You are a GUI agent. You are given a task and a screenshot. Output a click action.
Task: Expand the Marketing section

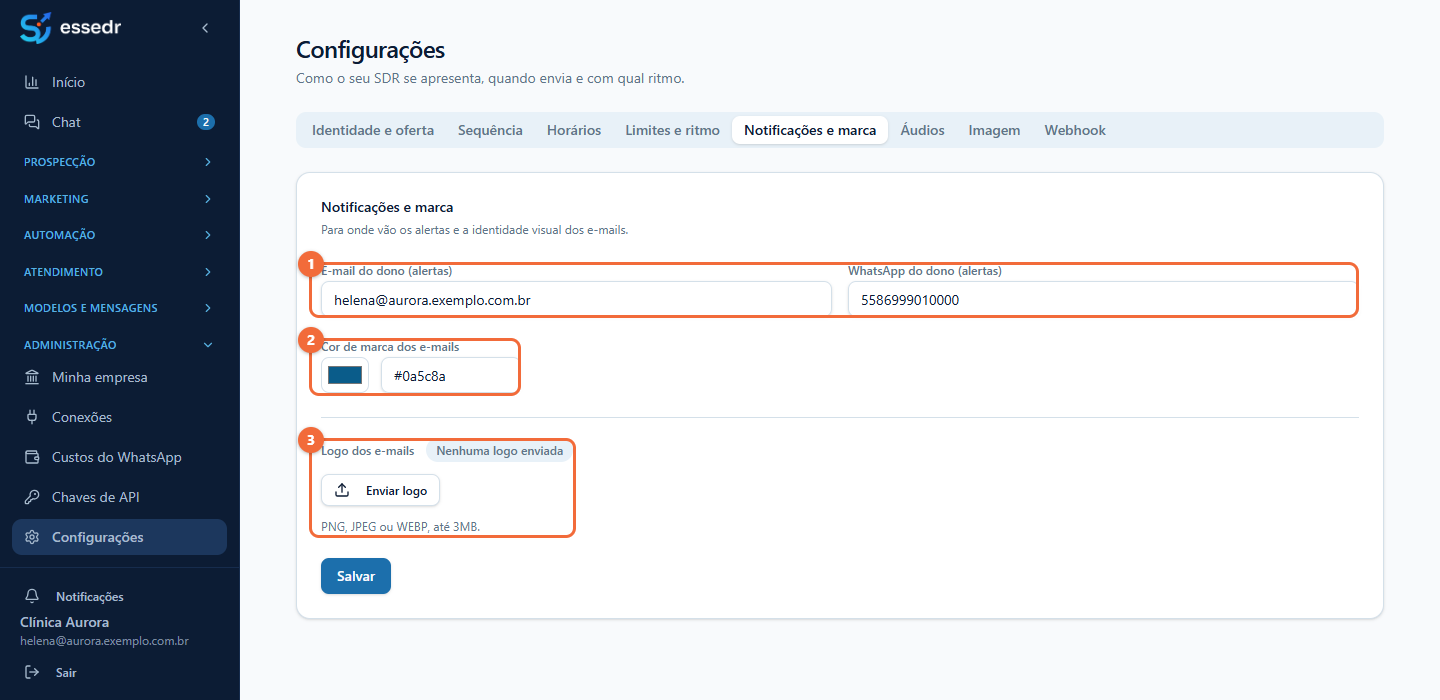[120, 199]
